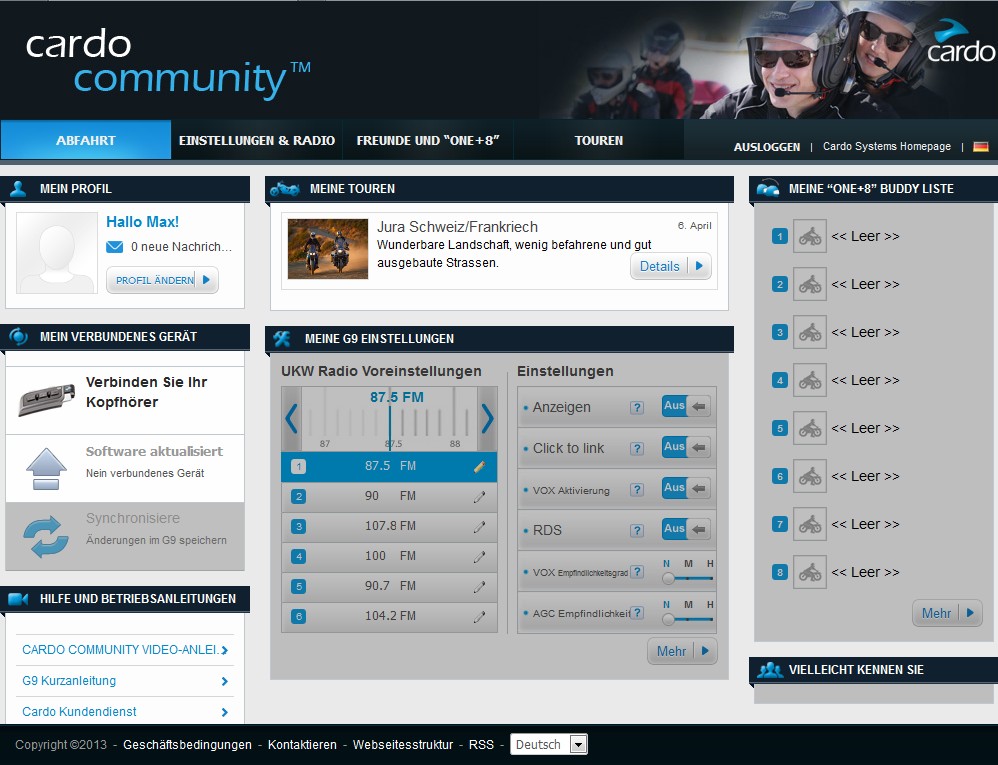Open Kontaktieren footer link
Viewport: 998px width, 765px height.
[x=302, y=745]
